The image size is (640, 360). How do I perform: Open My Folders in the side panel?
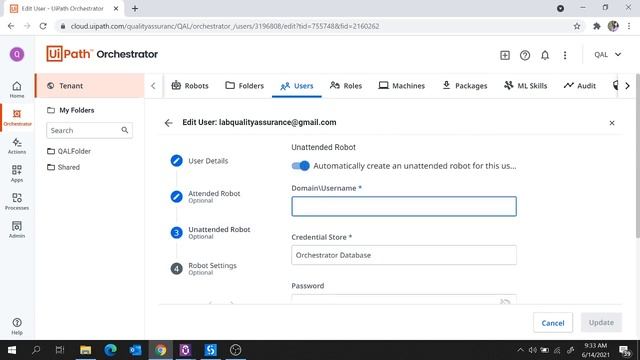[71, 110]
